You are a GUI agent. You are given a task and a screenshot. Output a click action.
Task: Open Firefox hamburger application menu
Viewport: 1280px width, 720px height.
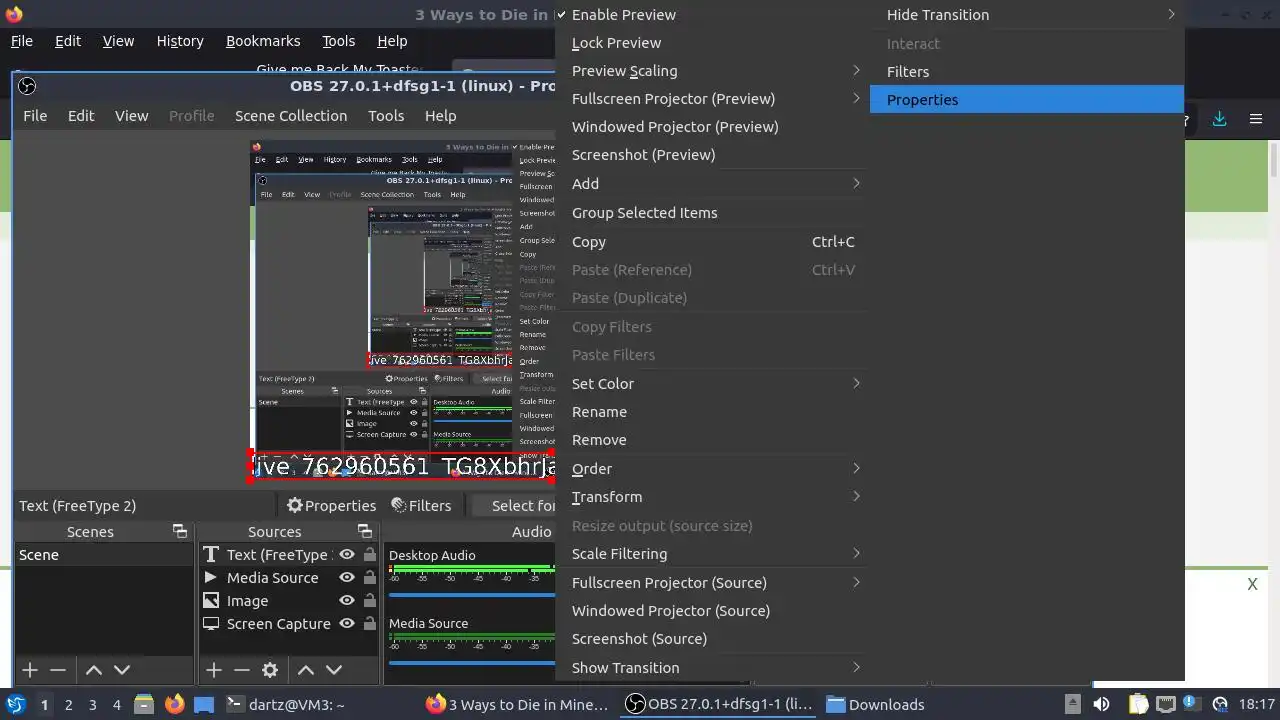coord(1256,119)
